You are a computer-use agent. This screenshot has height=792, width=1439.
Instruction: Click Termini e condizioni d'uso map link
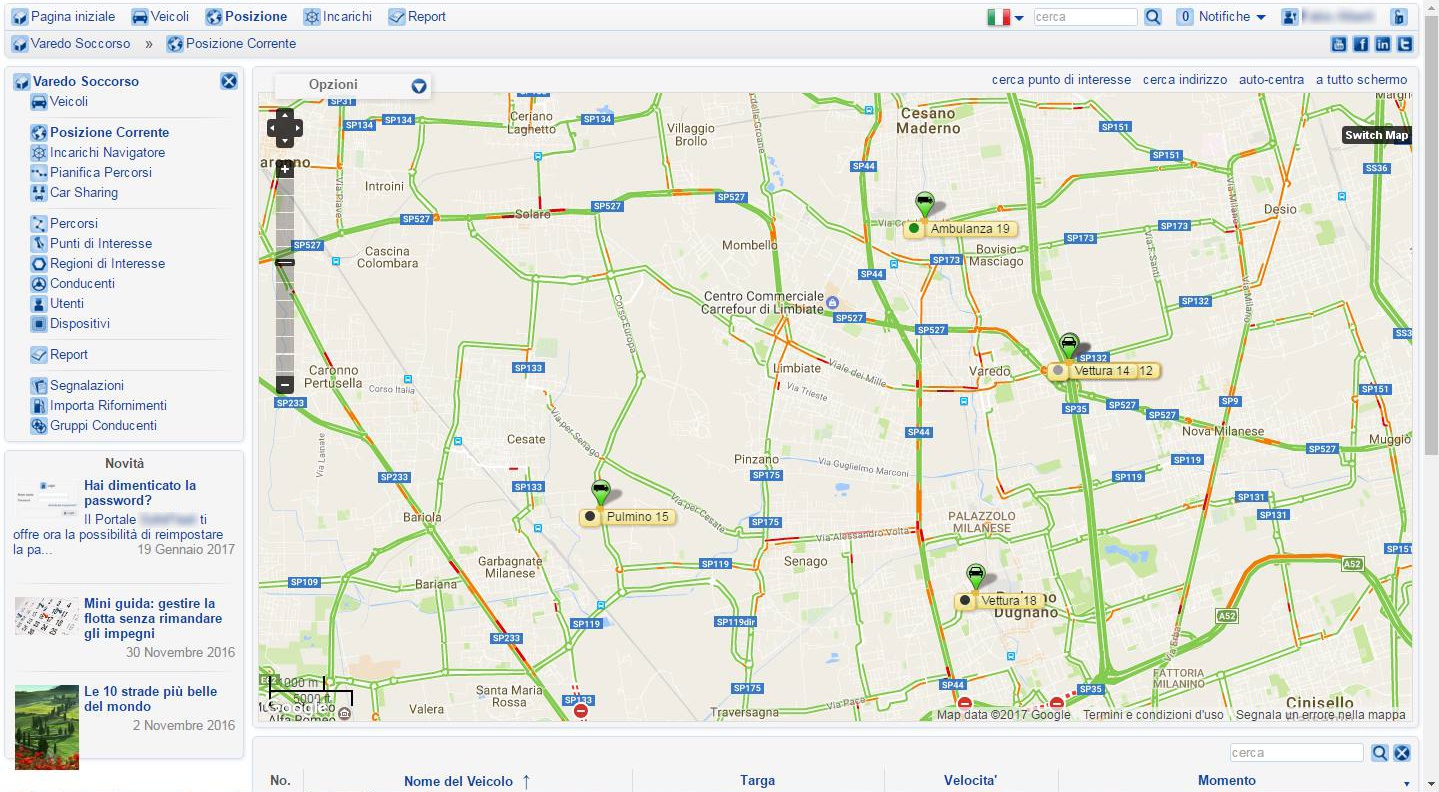click(1153, 715)
